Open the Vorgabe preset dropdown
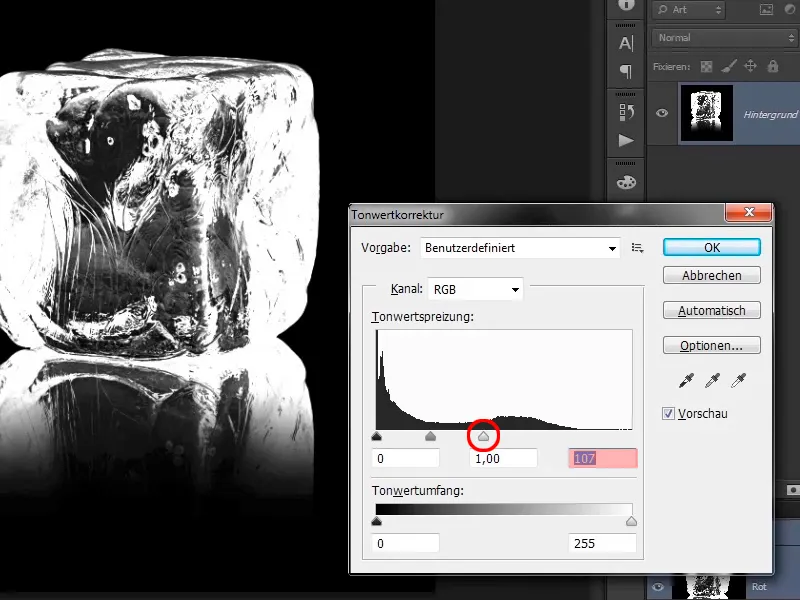800x600 pixels. (520, 248)
